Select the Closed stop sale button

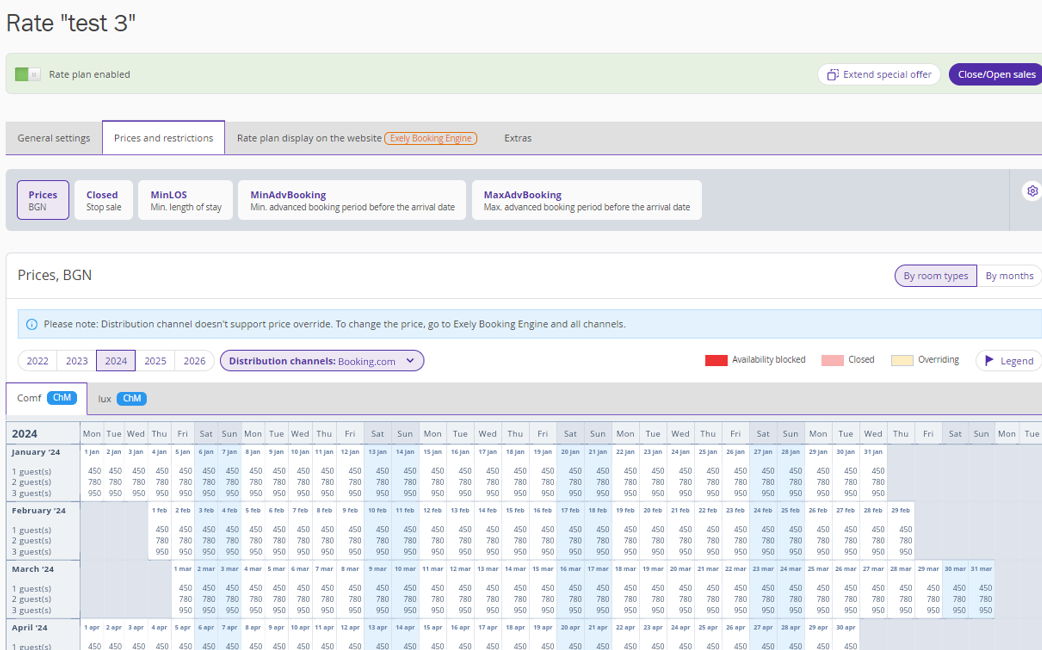tap(103, 200)
